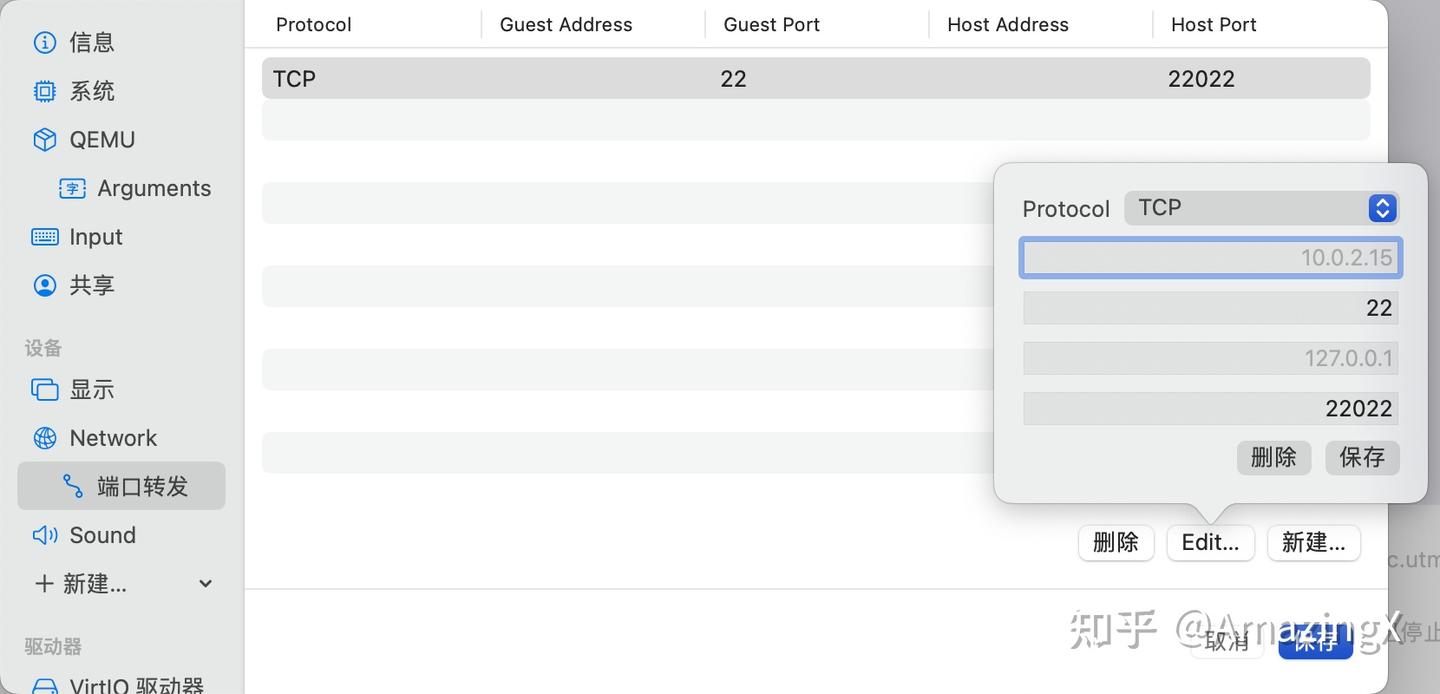
Task: Click the 信息 info icon in sidebar
Action: 45,42
